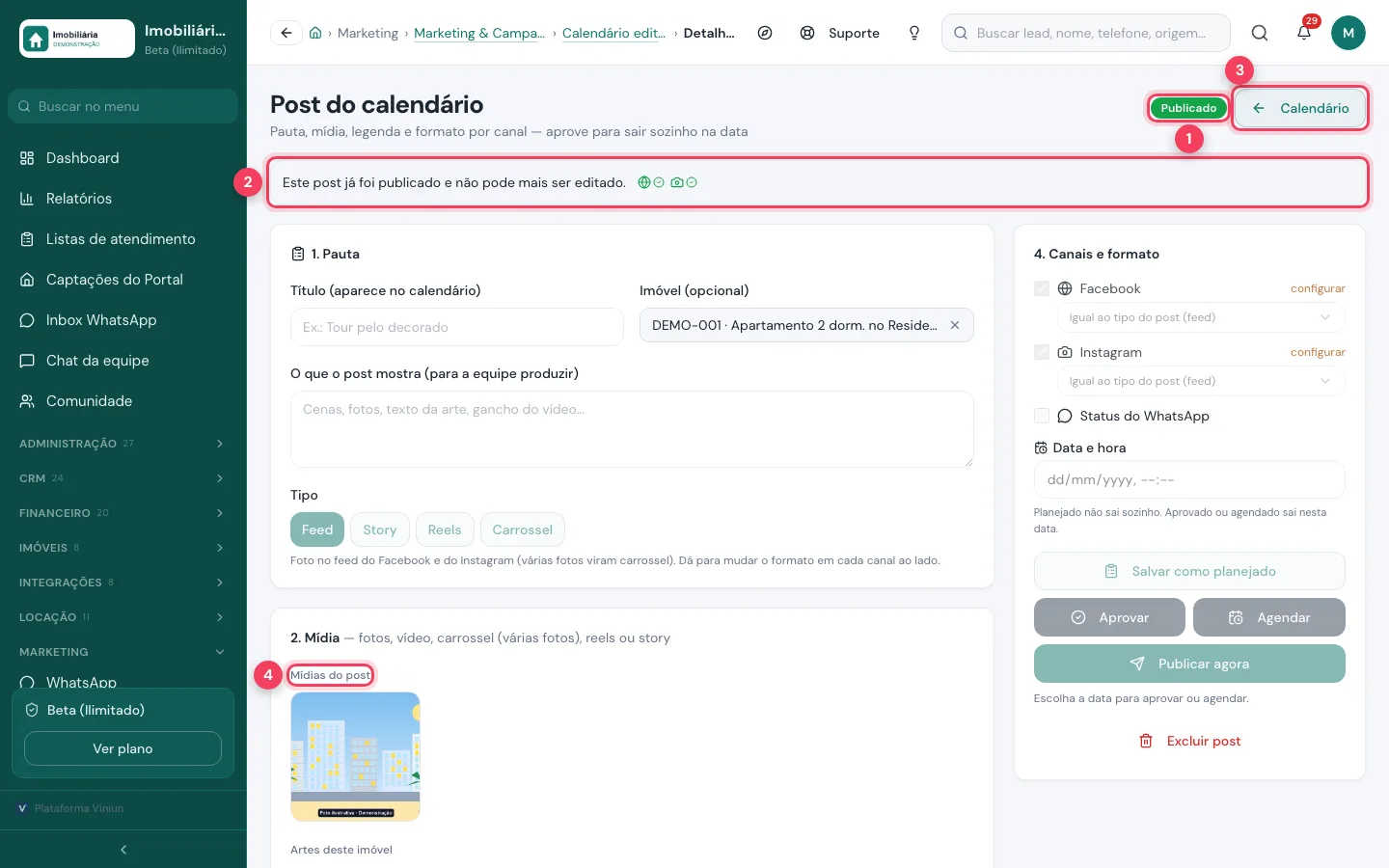Click the Aprovar button
Viewport: 1389px width, 868px height.
(1109, 617)
